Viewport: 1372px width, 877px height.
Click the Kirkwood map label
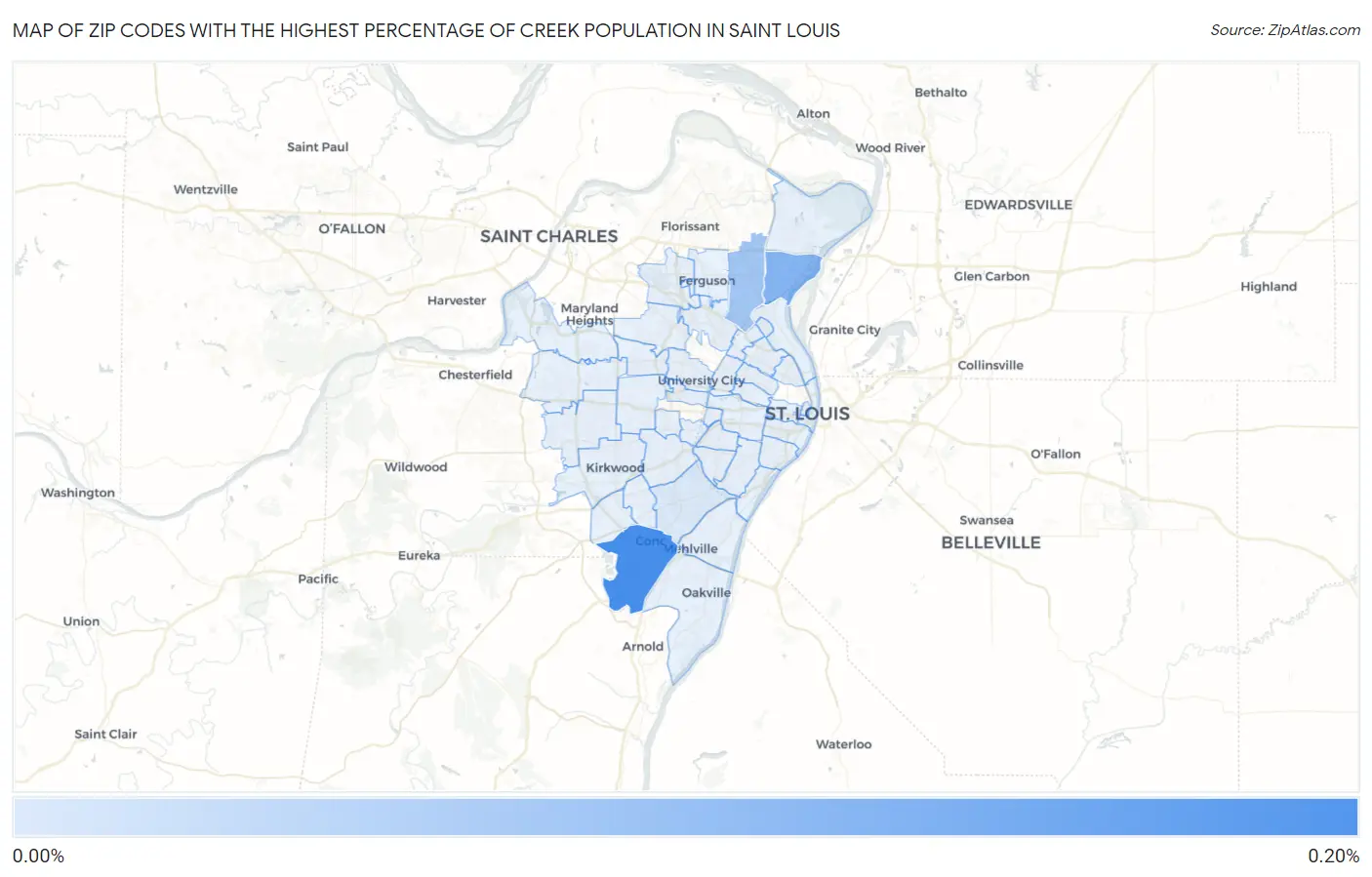pos(615,467)
